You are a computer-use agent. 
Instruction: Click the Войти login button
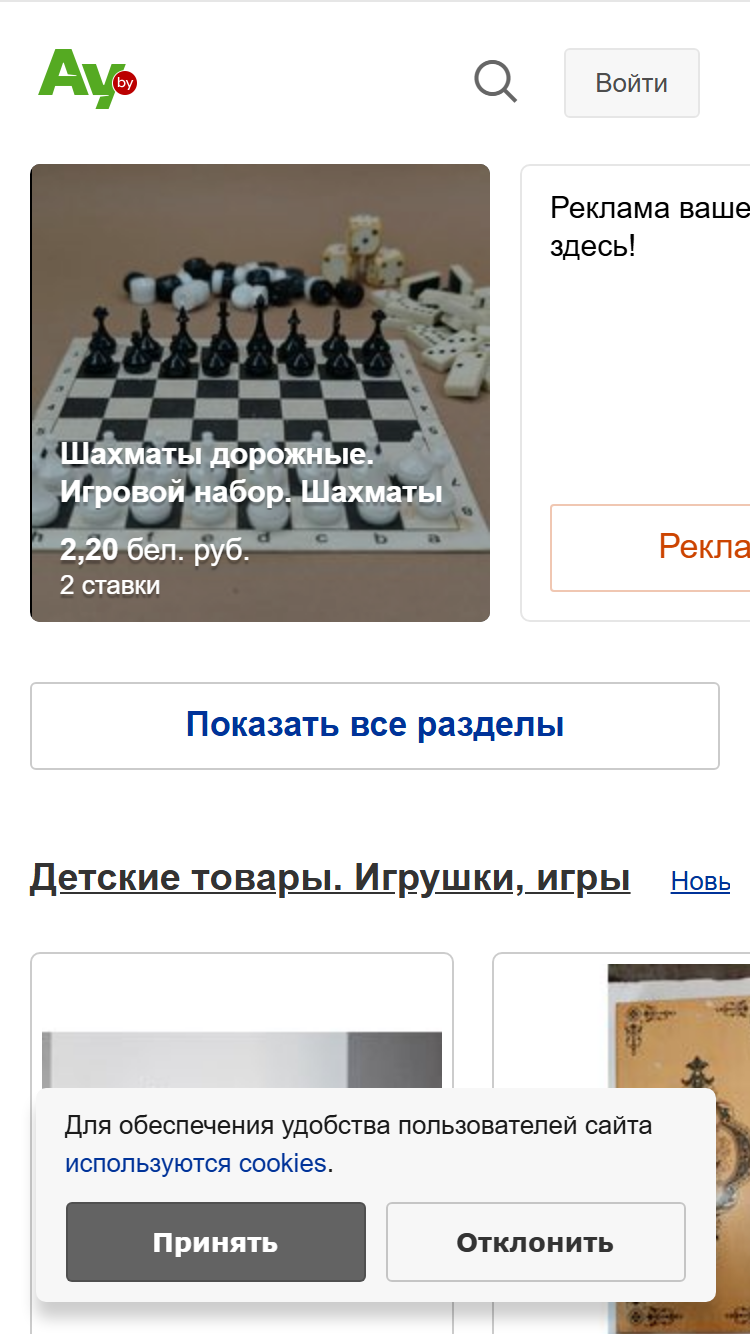tap(632, 83)
